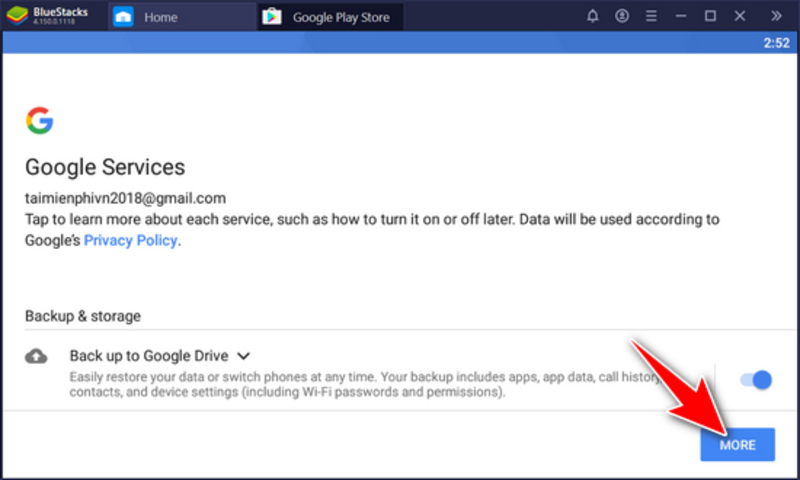Open the notifications bell
This screenshot has height=480, width=800.
tap(593, 16)
